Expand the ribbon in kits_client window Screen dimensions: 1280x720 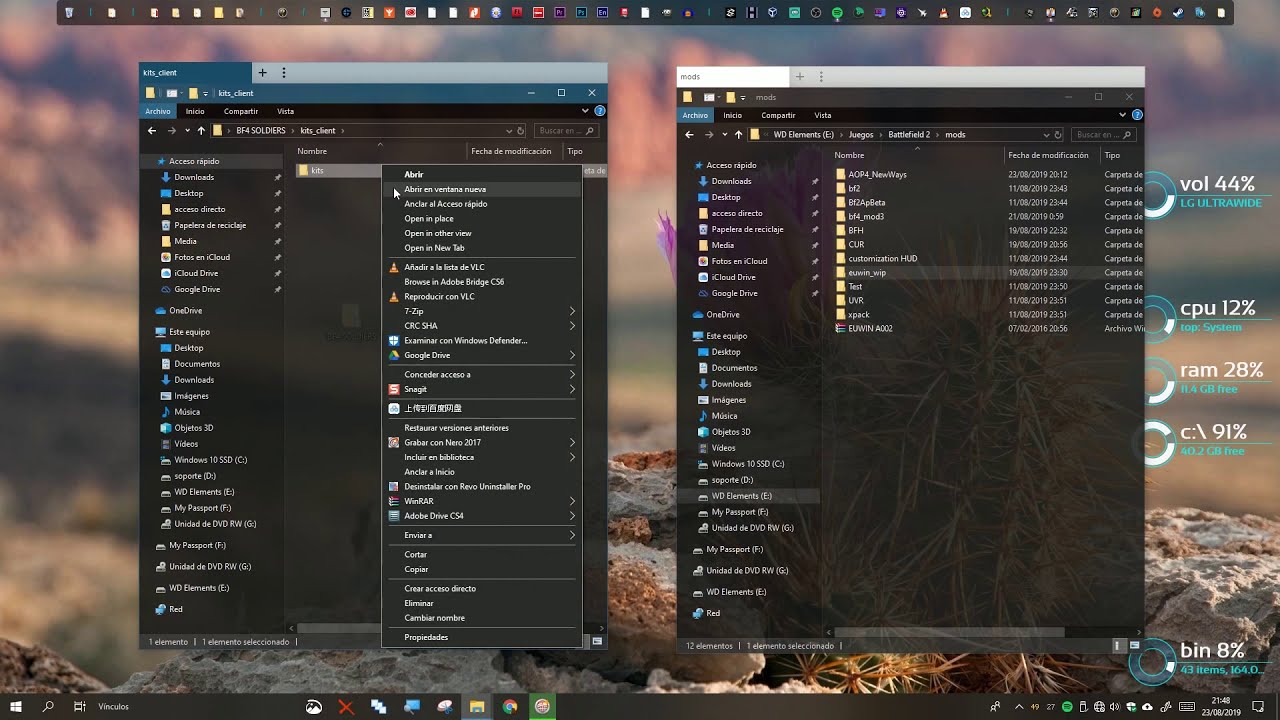click(587, 111)
